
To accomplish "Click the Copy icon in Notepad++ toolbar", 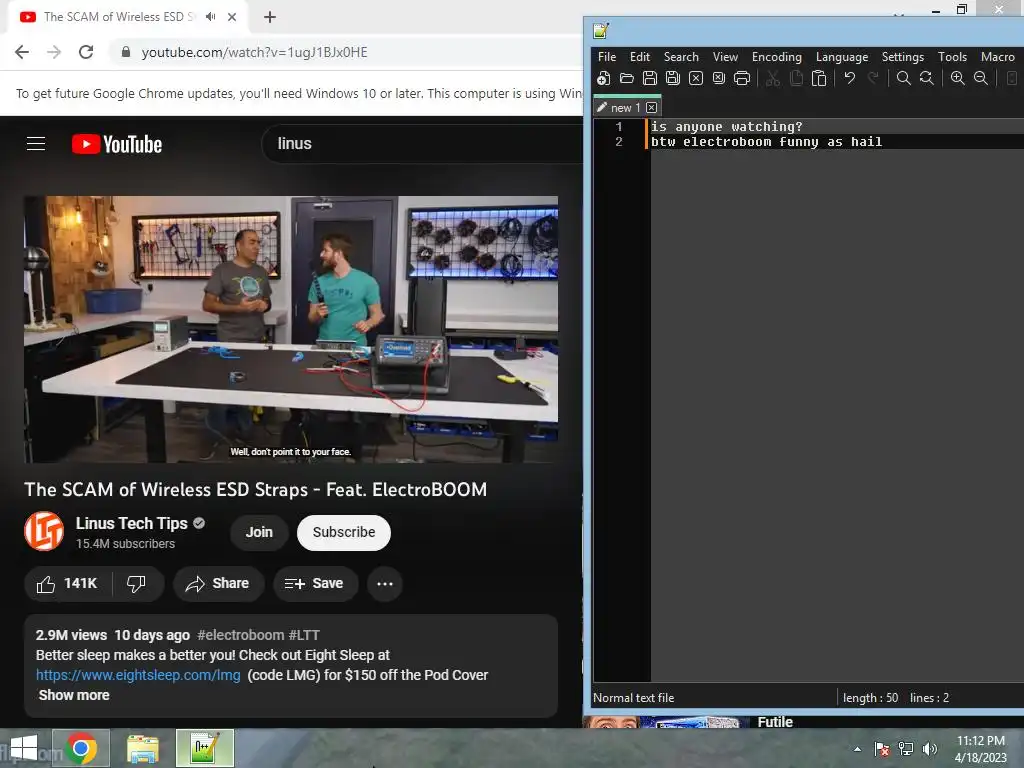I will point(796,78).
